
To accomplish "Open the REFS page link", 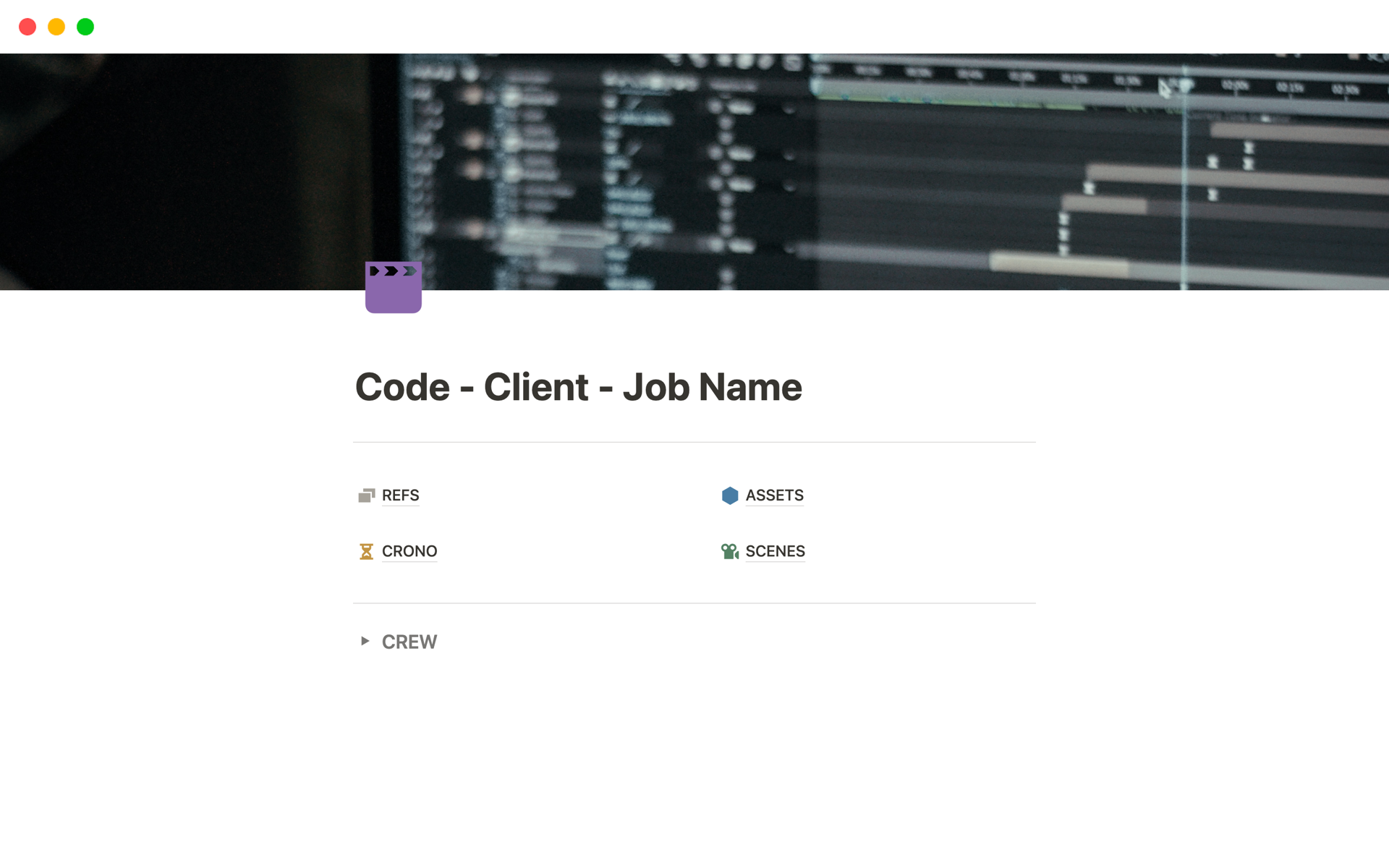I will pyautogui.click(x=400, y=495).
